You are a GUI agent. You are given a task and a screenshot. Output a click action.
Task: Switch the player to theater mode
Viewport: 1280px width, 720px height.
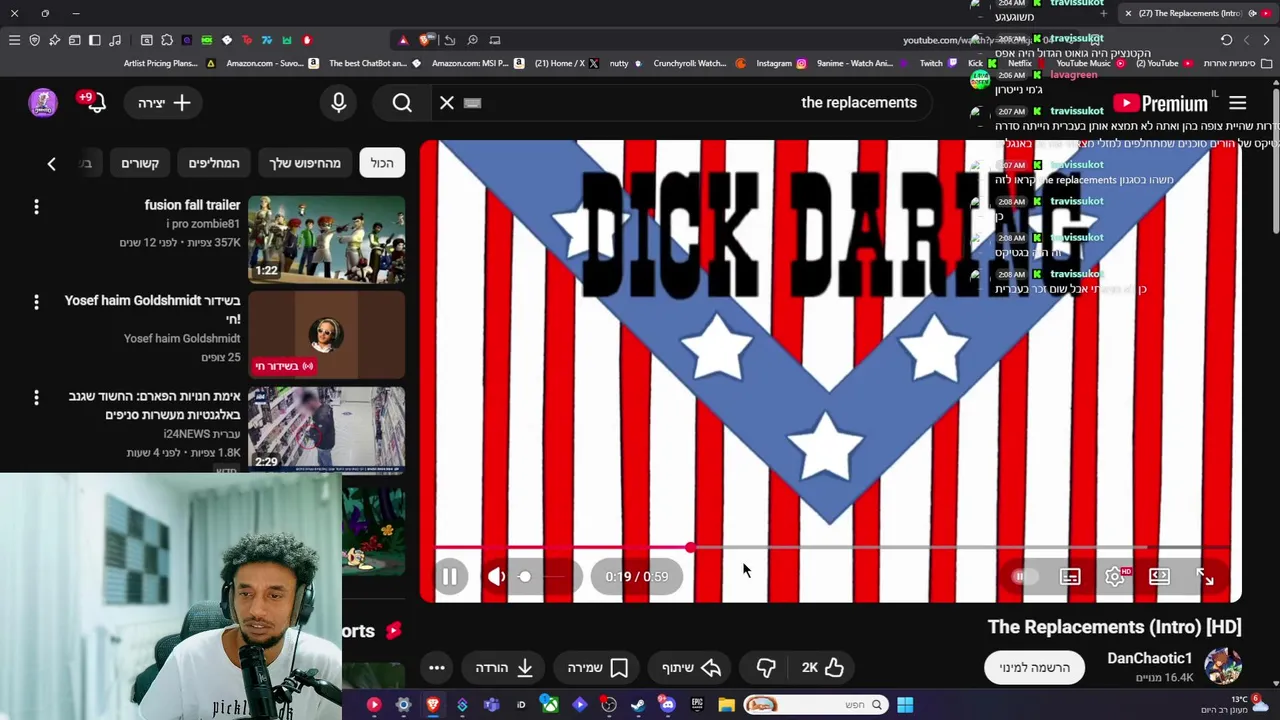point(1159,577)
